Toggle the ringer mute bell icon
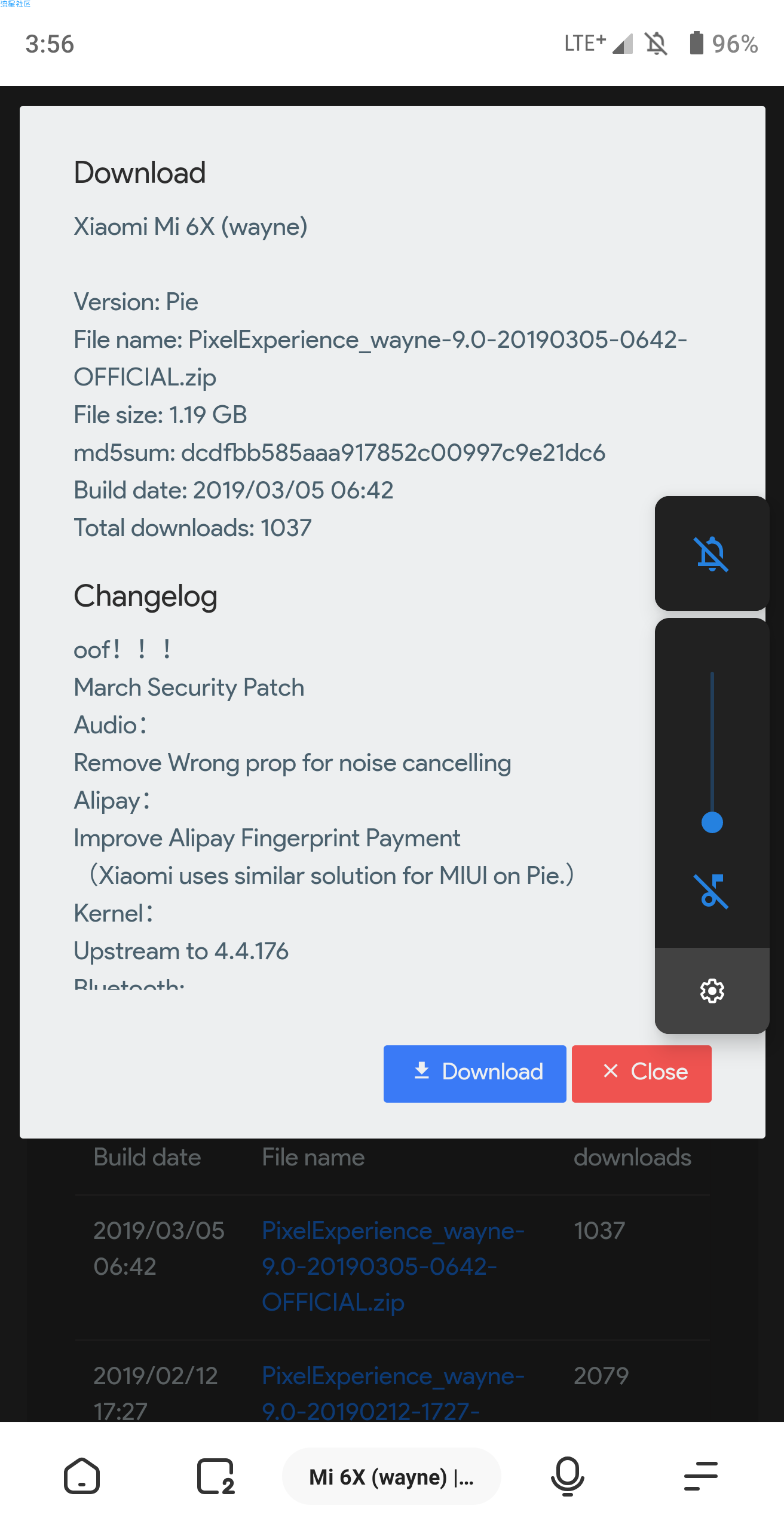 (711, 553)
